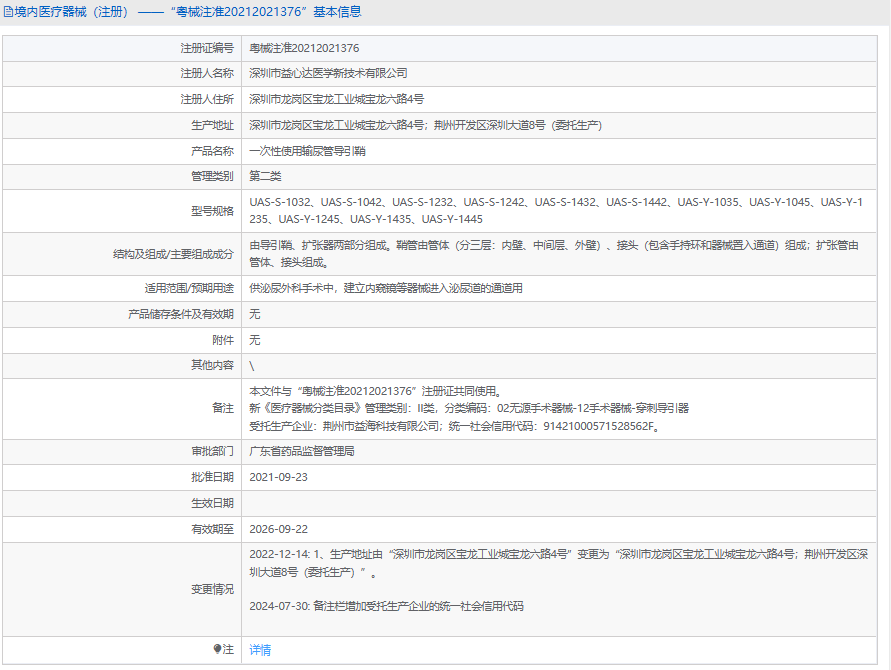The image size is (891, 670).
Task: Select the intended use text 供泌尿外科手术中
Action: (386, 289)
